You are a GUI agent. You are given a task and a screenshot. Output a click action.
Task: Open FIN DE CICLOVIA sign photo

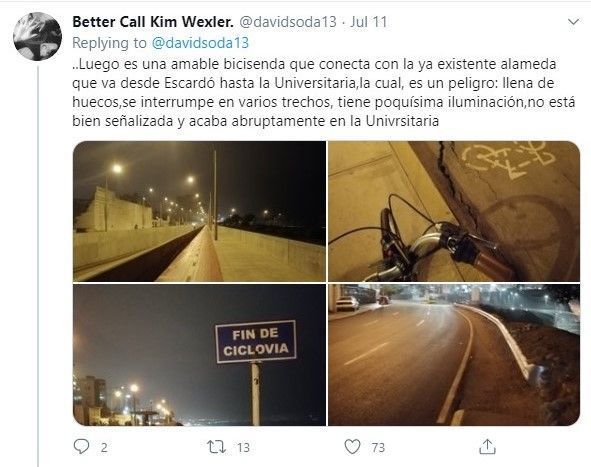[199, 355]
